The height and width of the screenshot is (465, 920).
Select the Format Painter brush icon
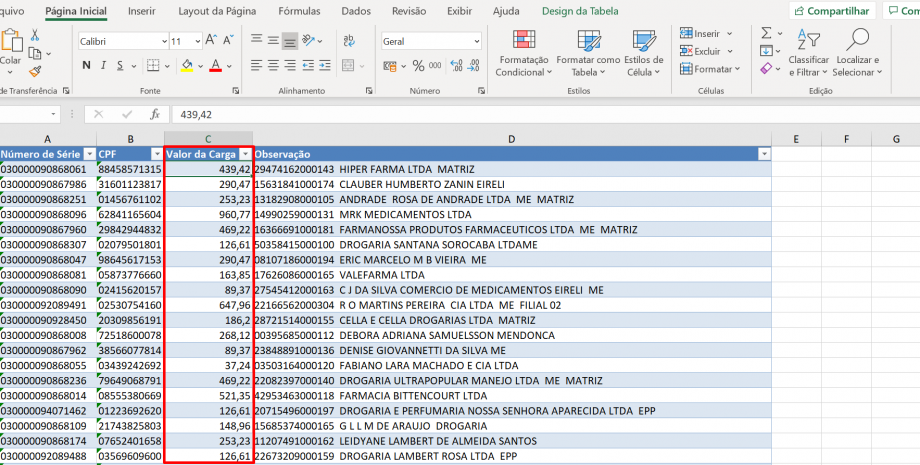[35, 71]
